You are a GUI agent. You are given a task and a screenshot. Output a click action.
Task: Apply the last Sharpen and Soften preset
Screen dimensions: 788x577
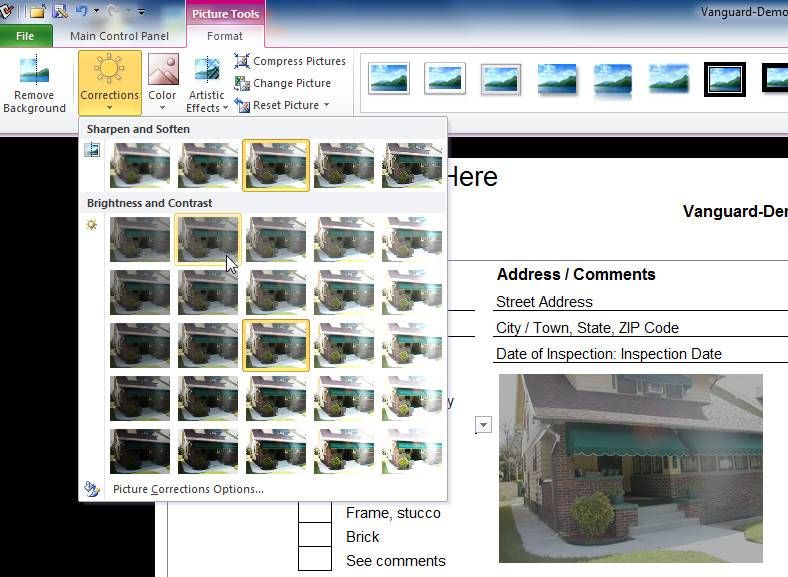click(412, 164)
